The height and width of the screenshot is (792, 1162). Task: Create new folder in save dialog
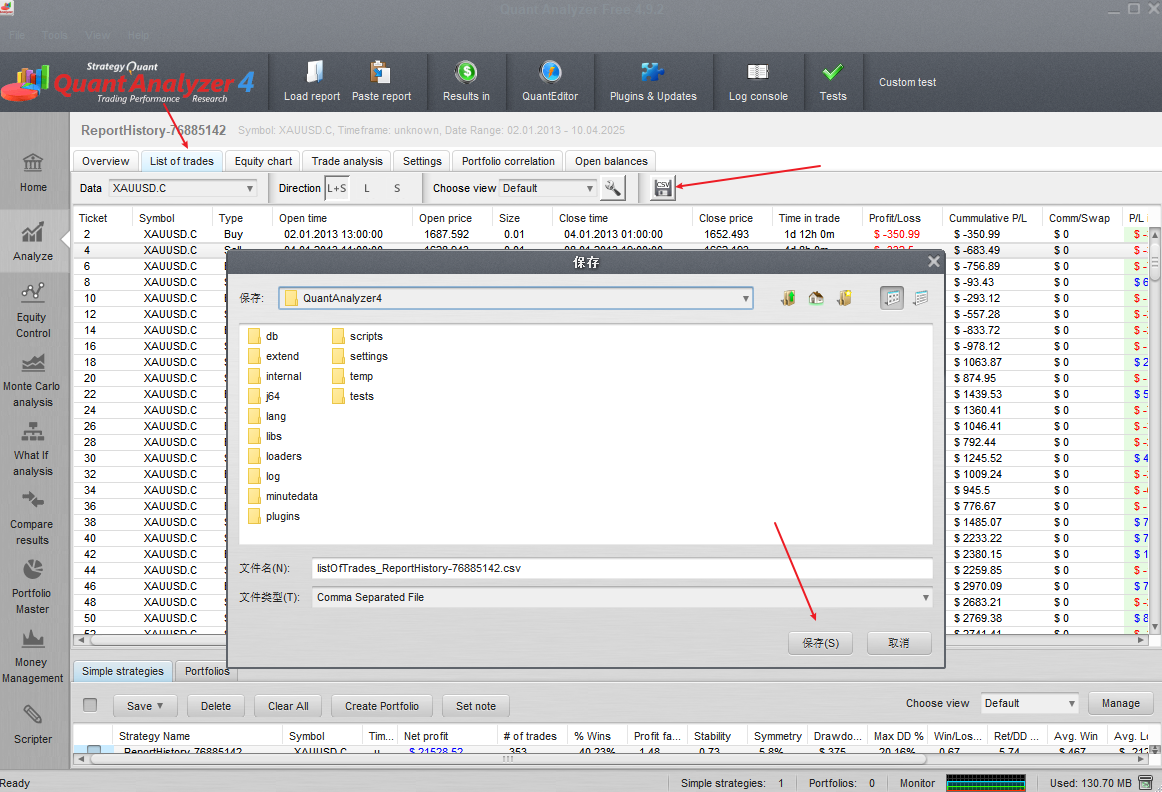point(844,298)
